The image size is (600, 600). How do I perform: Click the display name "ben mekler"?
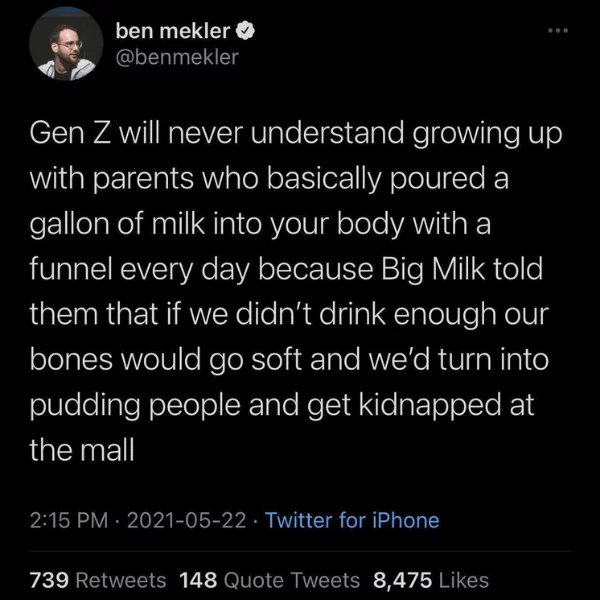[173, 31]
